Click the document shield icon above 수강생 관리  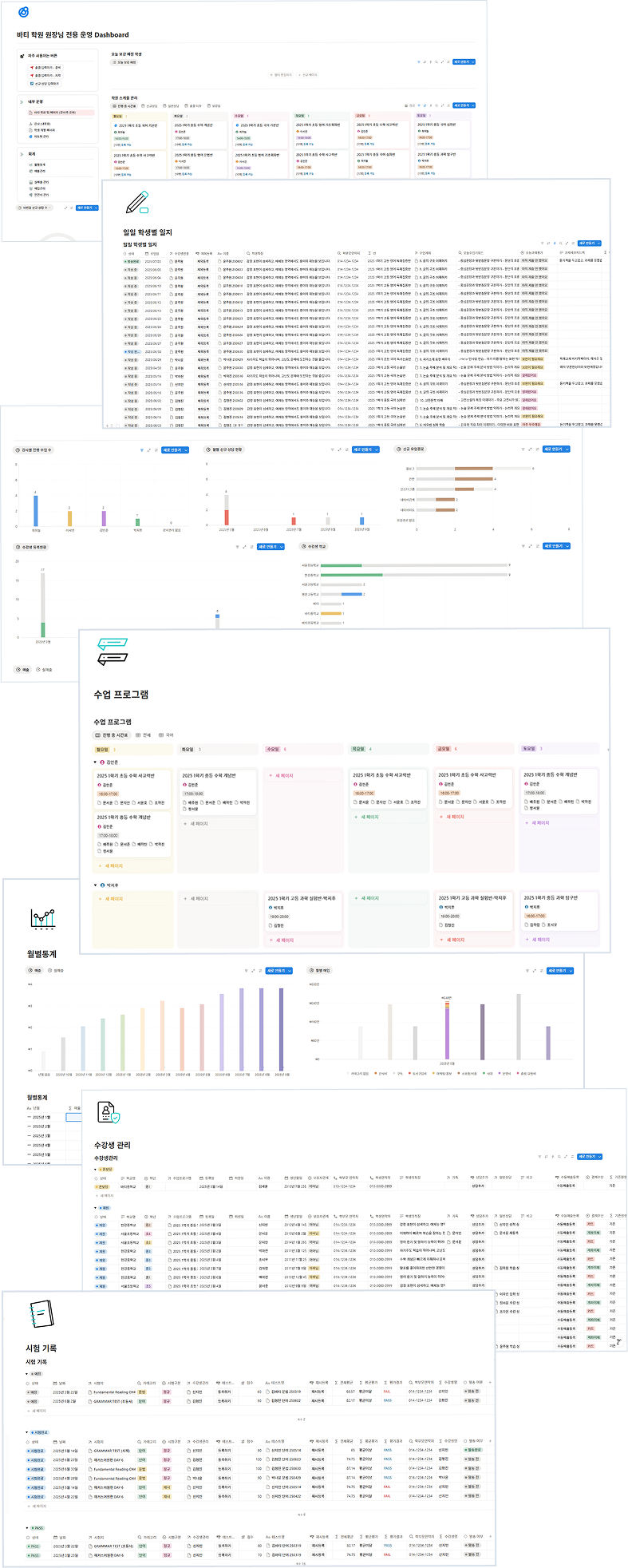[x=108, y=1112]
